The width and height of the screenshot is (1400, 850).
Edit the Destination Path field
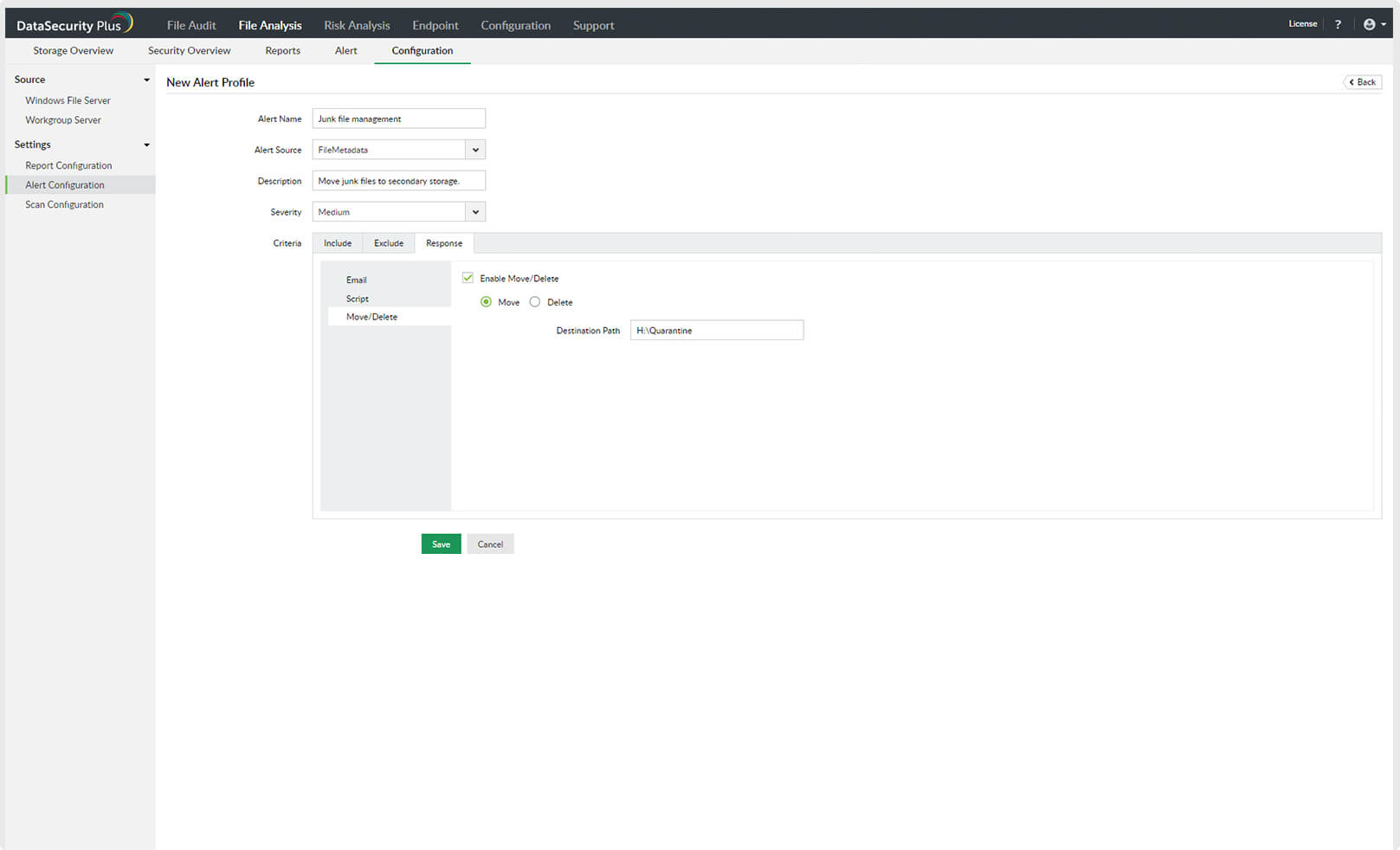717,330
